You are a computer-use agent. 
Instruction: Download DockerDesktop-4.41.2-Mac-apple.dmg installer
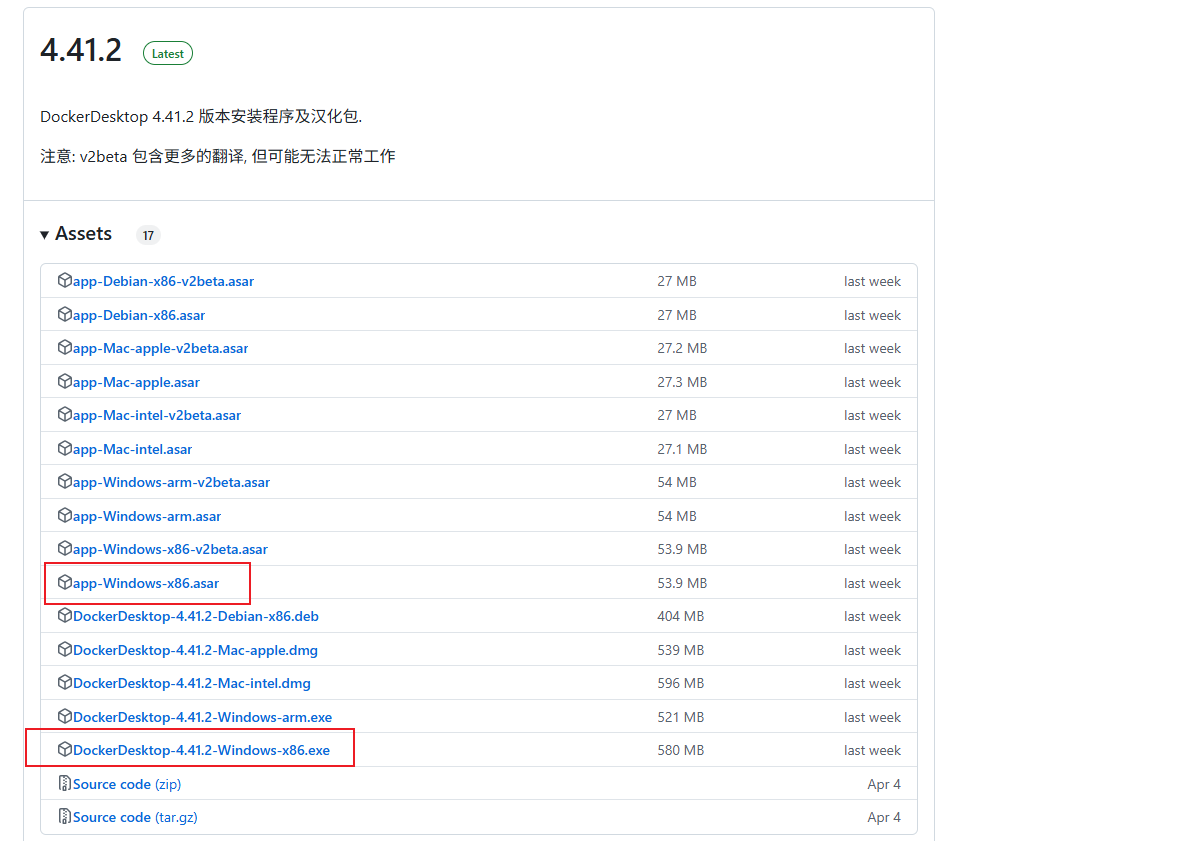tap(195, 650)
